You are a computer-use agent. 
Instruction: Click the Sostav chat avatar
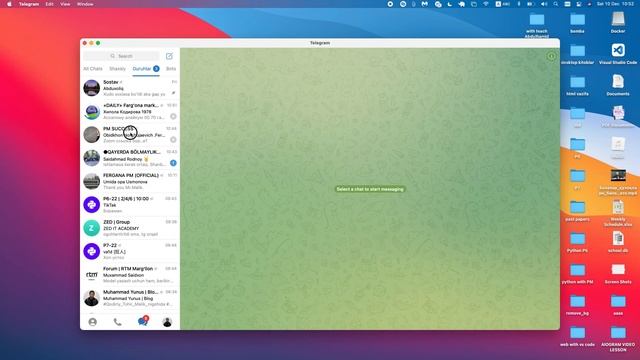(x=91, y=88)
